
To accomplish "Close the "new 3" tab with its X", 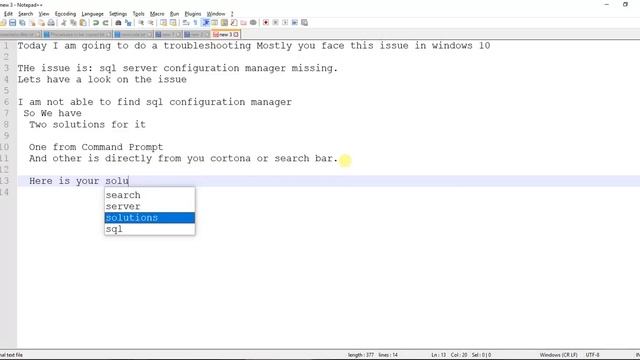I will click(236, 35).
